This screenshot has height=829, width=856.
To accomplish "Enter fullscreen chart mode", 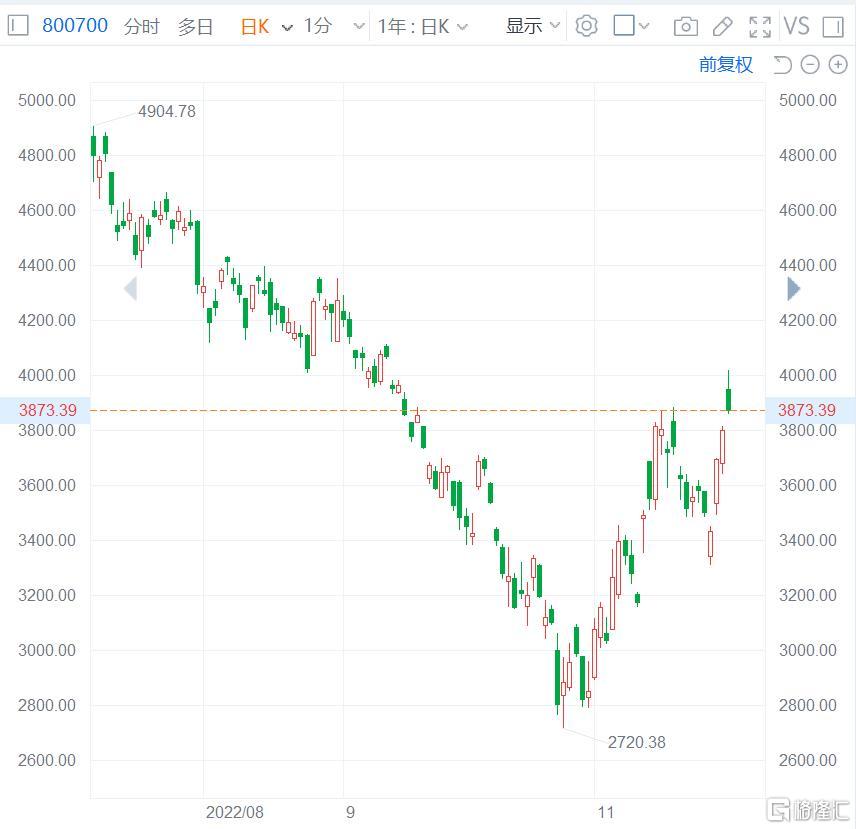I will click(x=760, y=26).
